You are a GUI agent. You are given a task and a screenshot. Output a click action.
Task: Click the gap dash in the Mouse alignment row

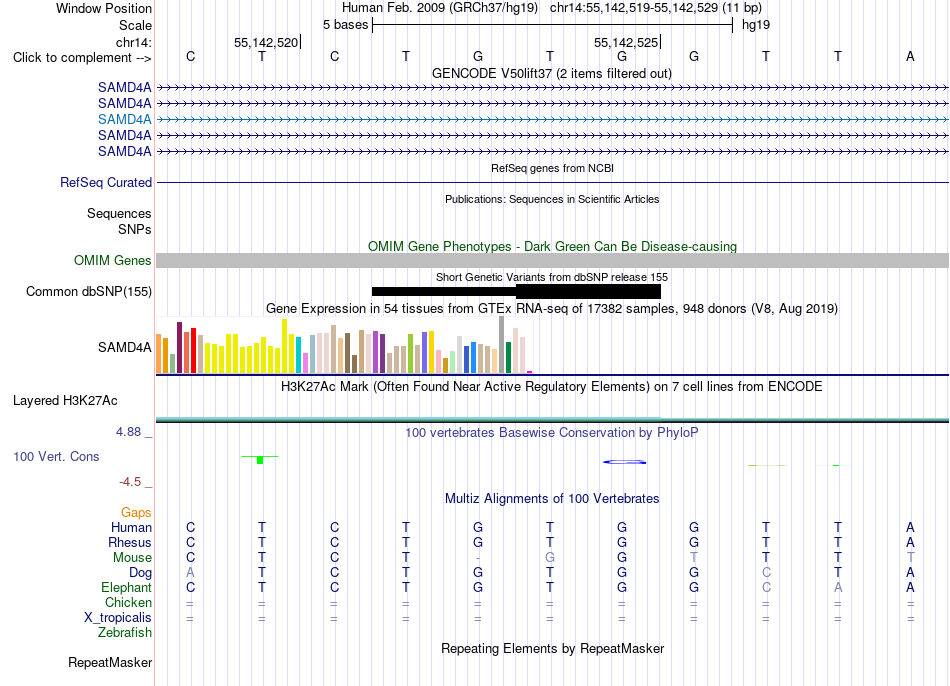click(478, 558)
